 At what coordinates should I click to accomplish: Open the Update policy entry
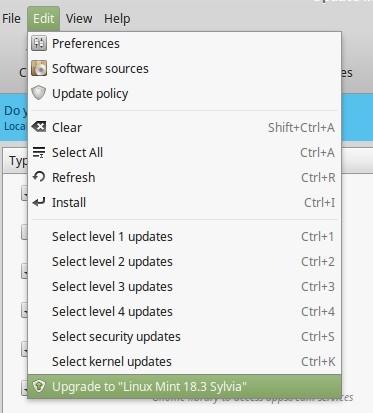pos(184,93)
